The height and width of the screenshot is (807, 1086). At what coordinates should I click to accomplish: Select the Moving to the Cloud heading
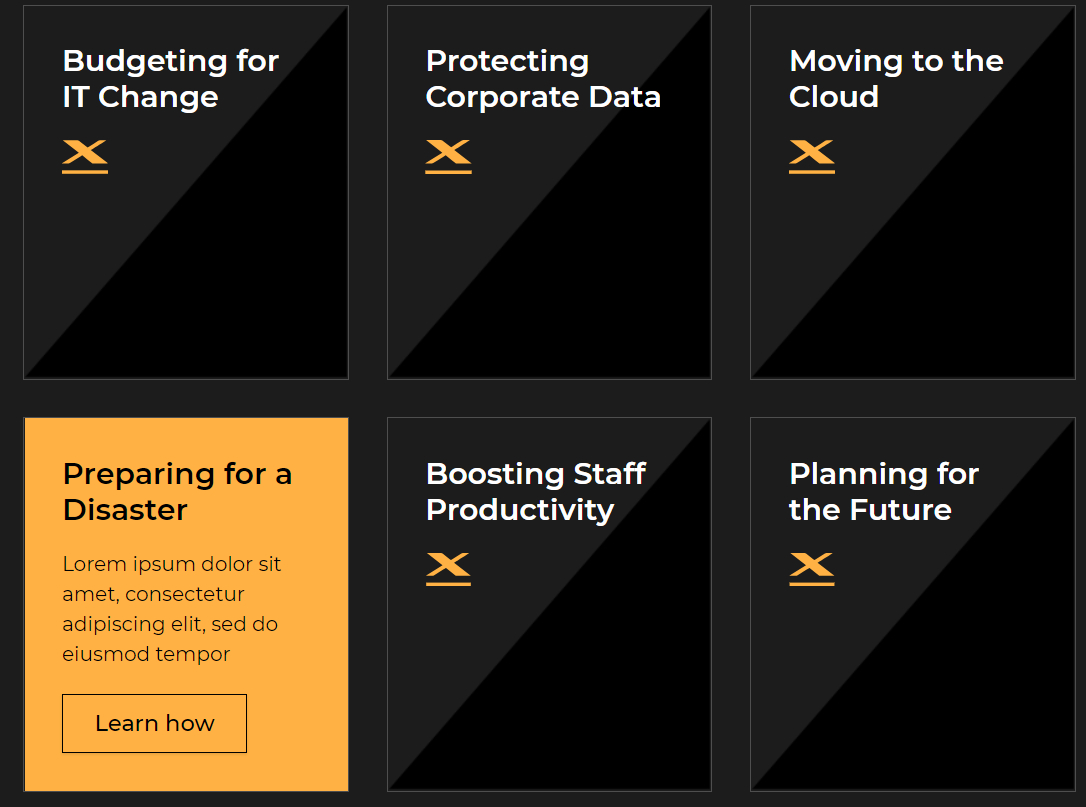896,79
